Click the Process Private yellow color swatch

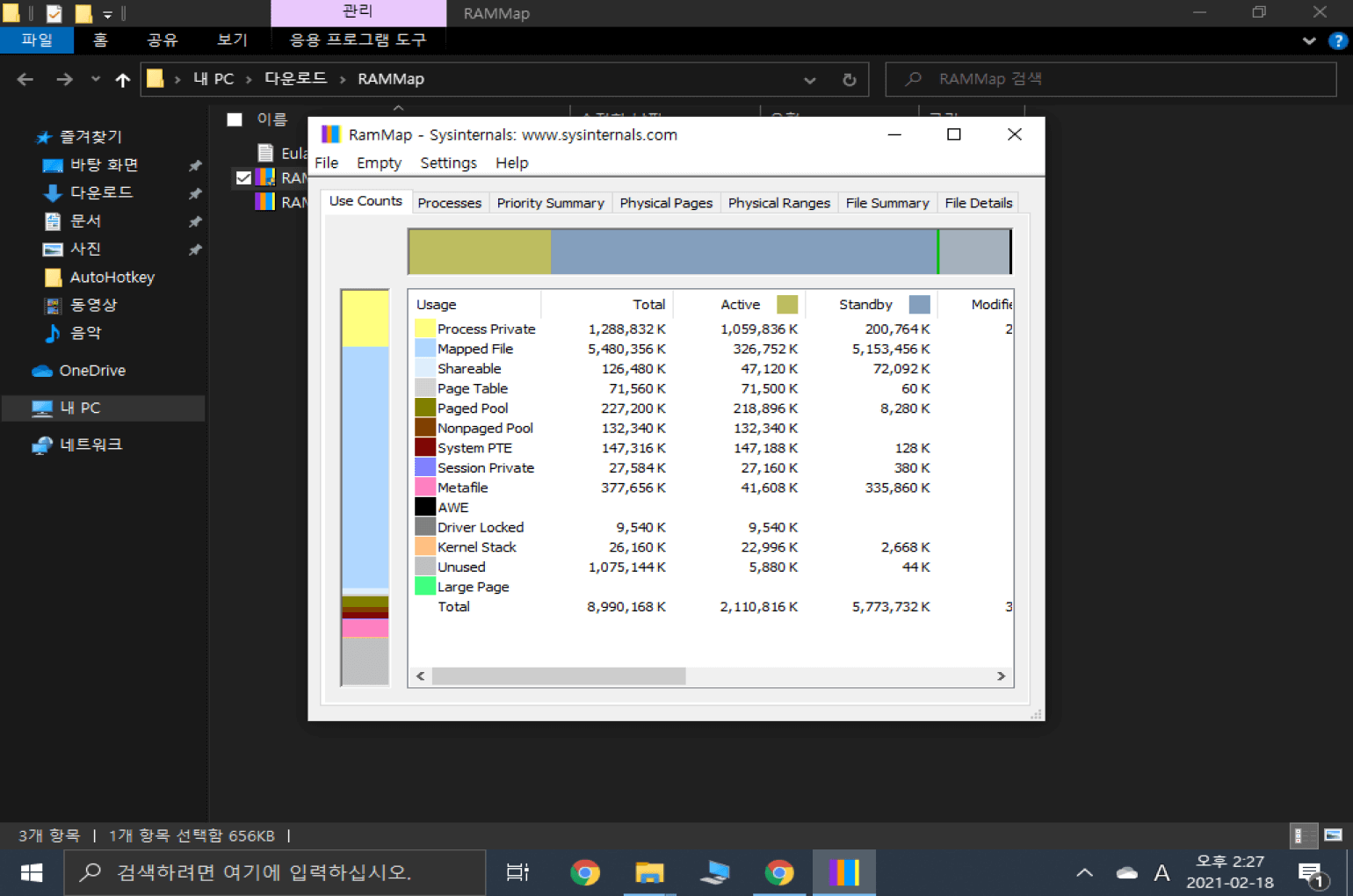[424, 329]
